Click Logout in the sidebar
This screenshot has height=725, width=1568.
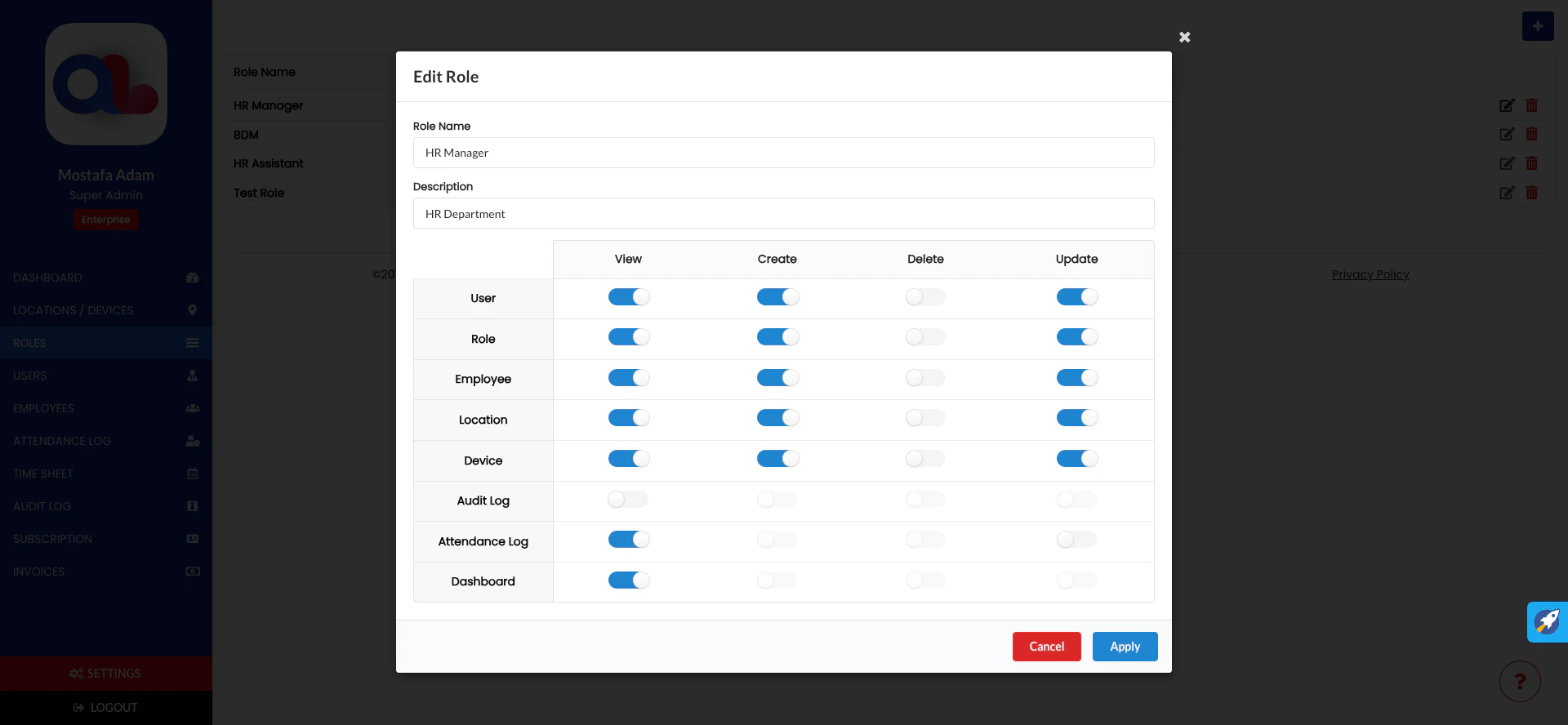106,708
